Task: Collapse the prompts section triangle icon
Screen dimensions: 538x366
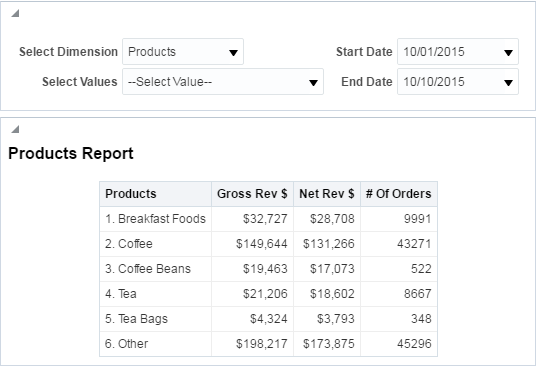Action: click(15, 13)
